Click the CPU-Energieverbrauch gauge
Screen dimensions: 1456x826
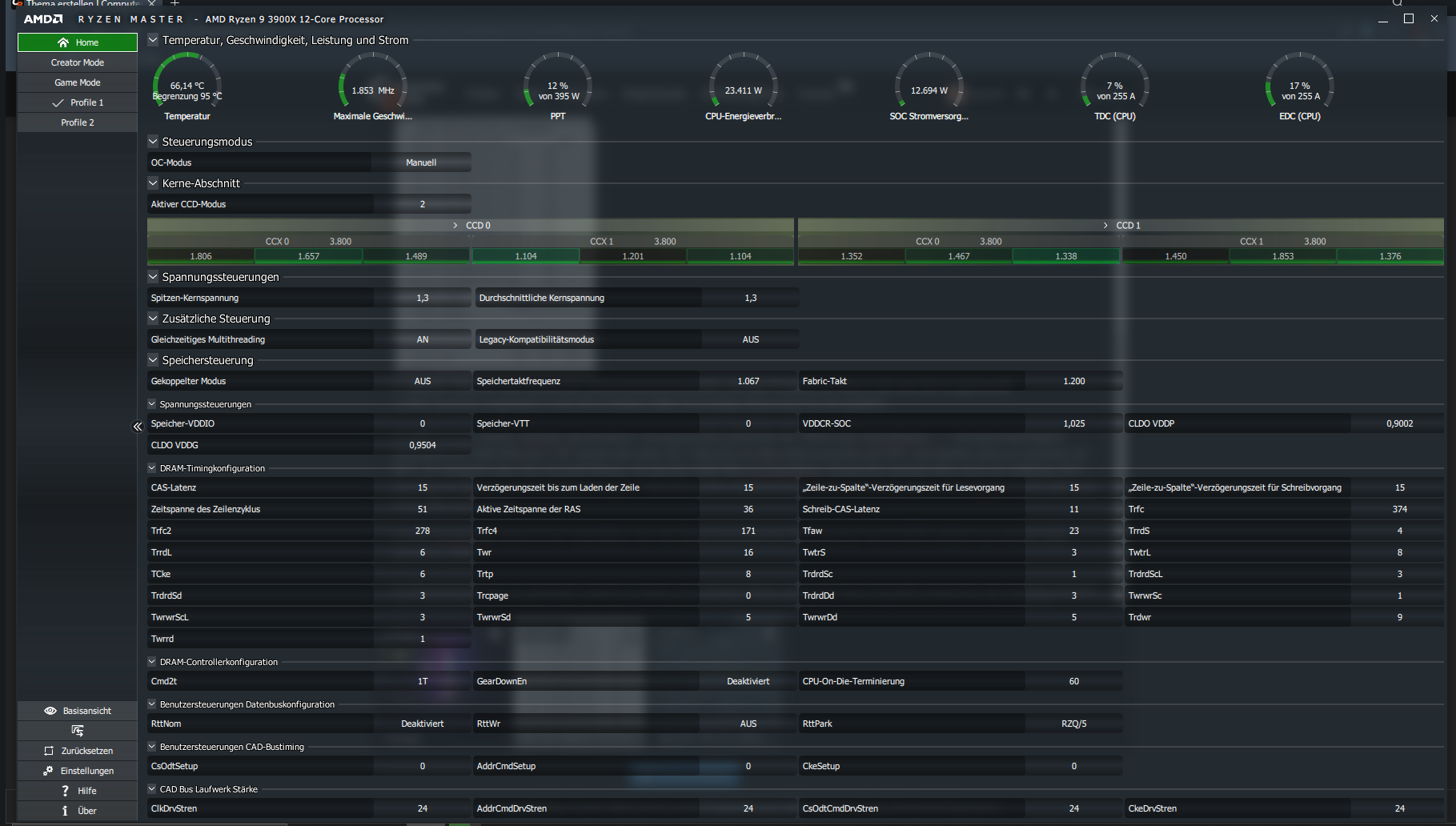pos(744,86)
